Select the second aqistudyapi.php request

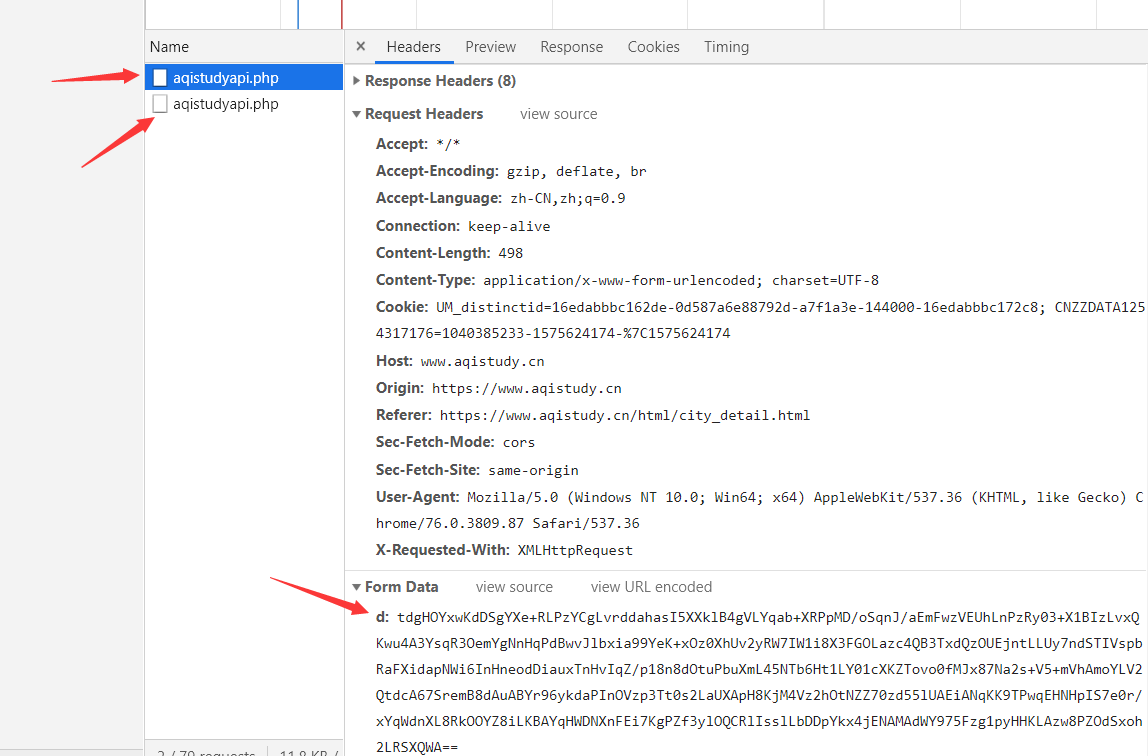[x=226, y=104]
